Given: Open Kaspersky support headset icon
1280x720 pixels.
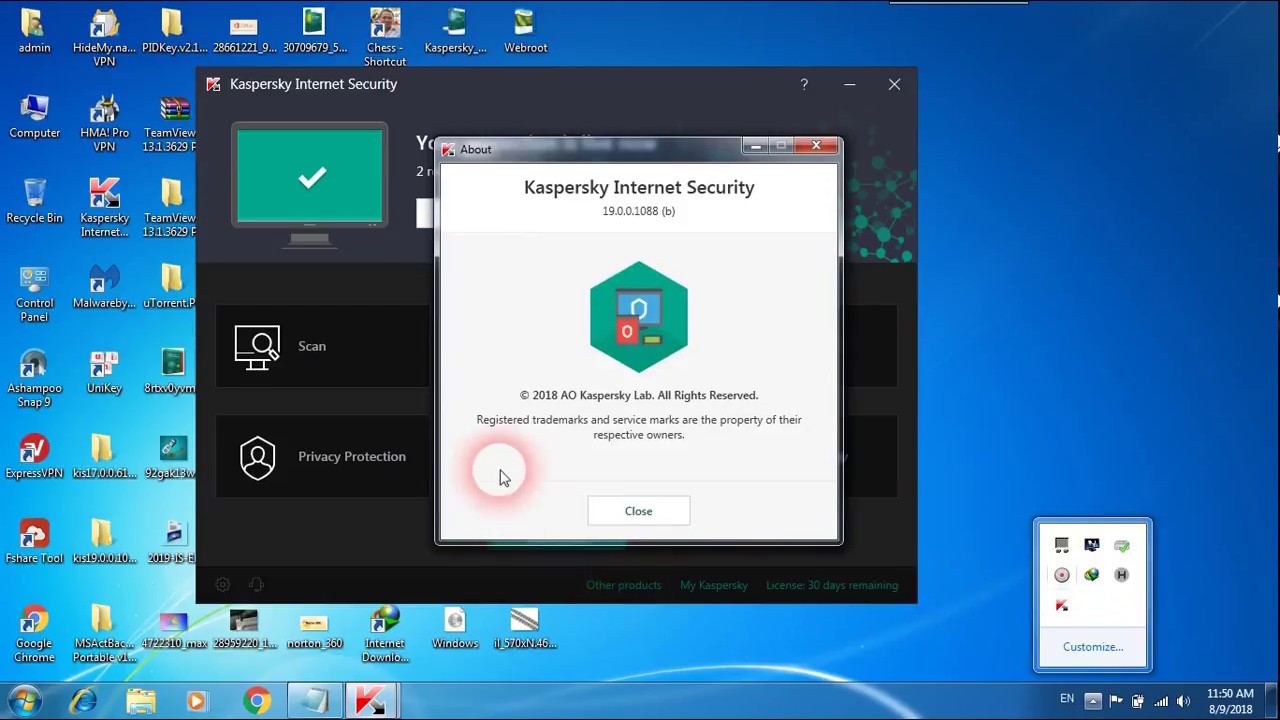Looking at the screenshot, I should (256, 585).
